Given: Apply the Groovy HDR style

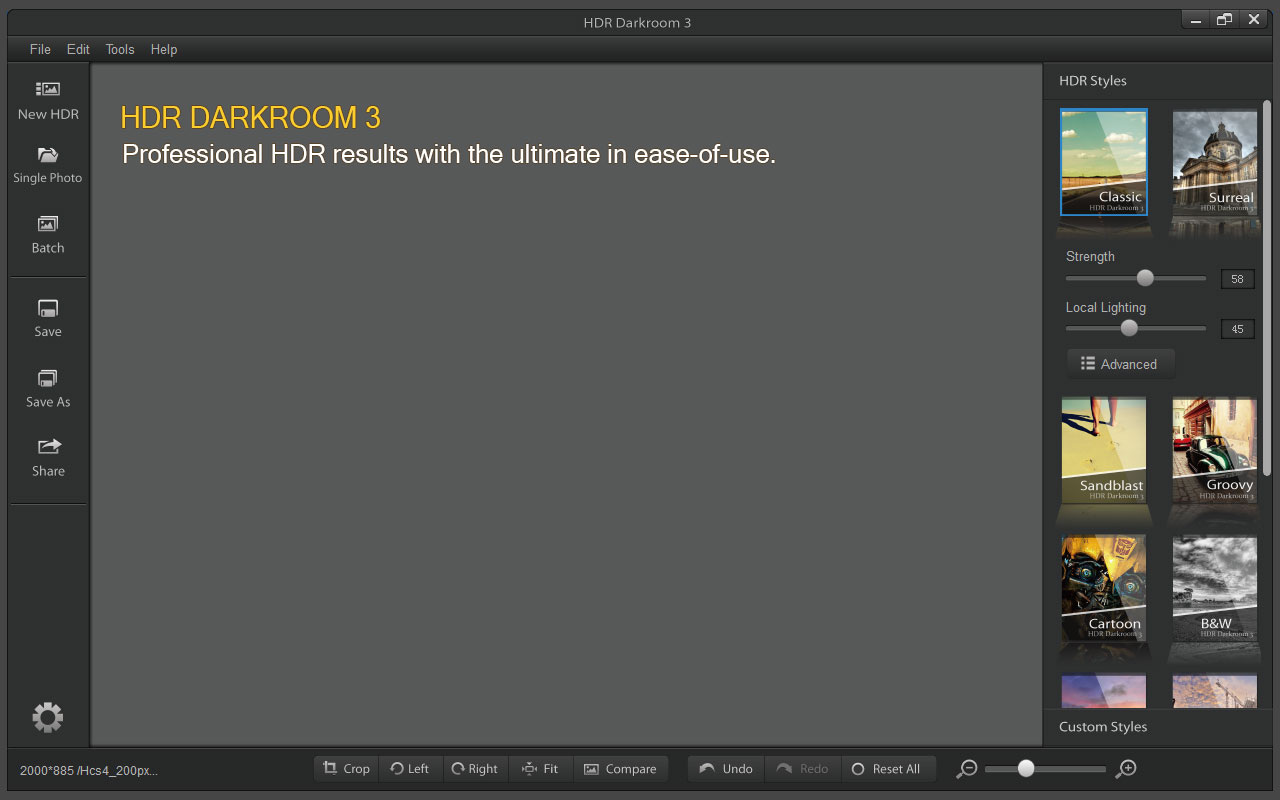Looking at the screenshot, I should (1214, 450).
